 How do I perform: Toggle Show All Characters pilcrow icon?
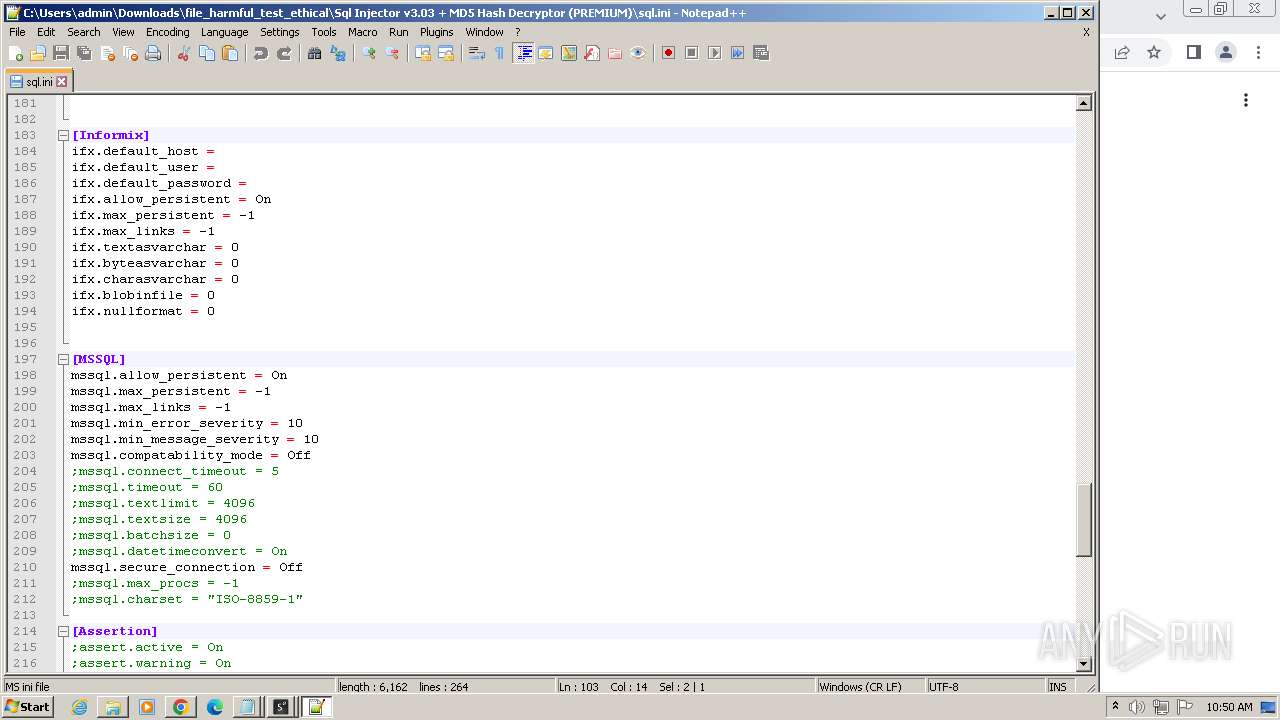pos(500,53)
